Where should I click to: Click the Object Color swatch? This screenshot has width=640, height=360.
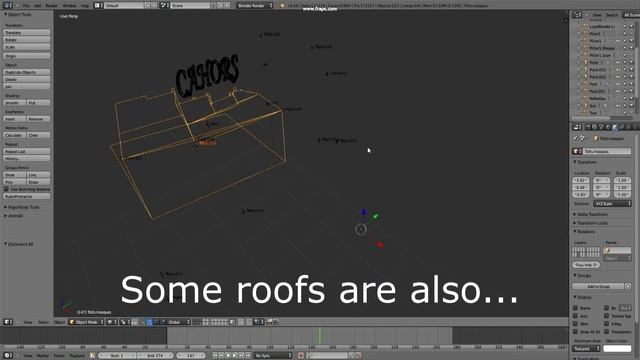click(x=617, y=349)
